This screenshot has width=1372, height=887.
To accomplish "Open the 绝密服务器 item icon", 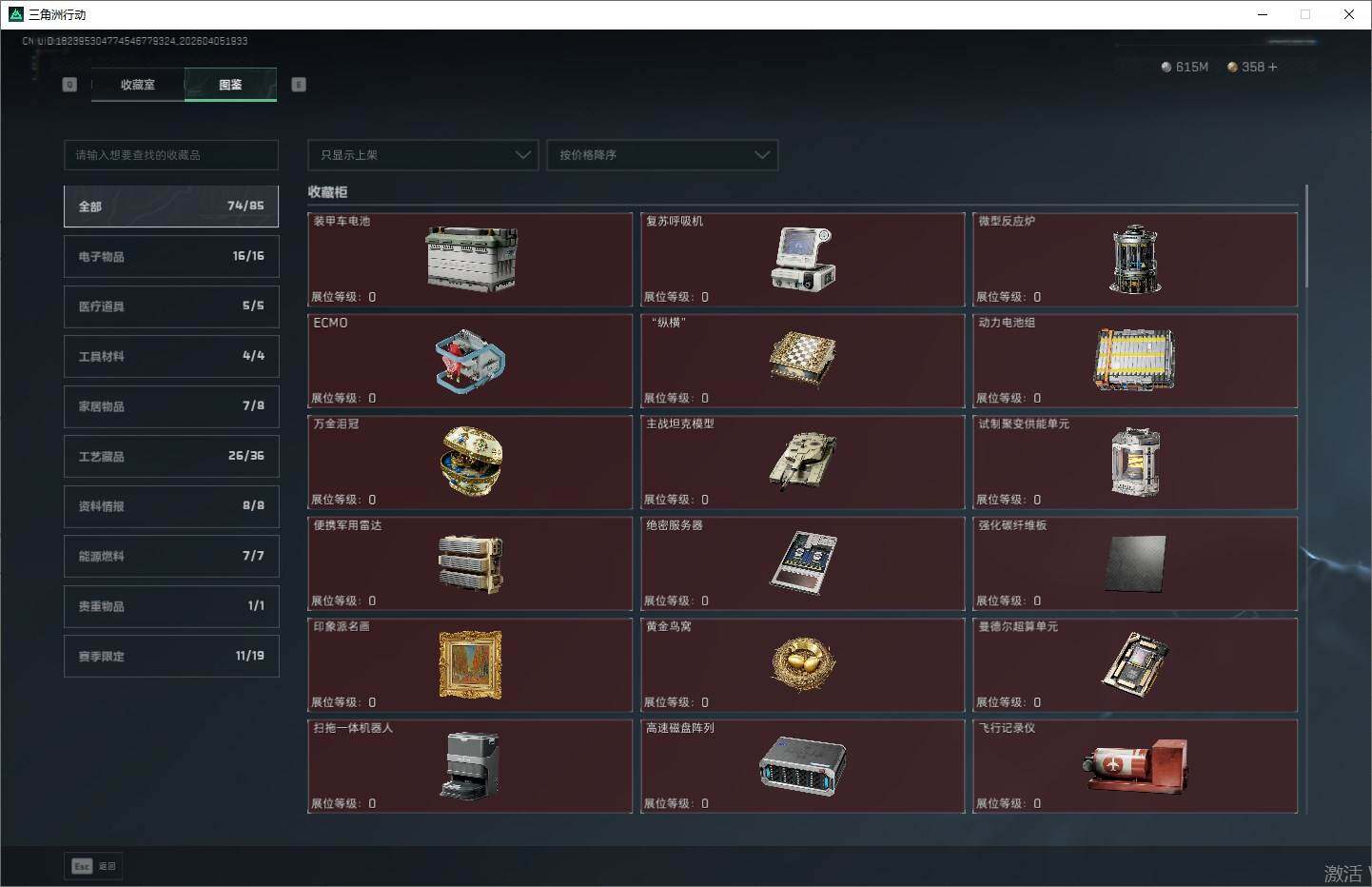I will coord(802,563).
